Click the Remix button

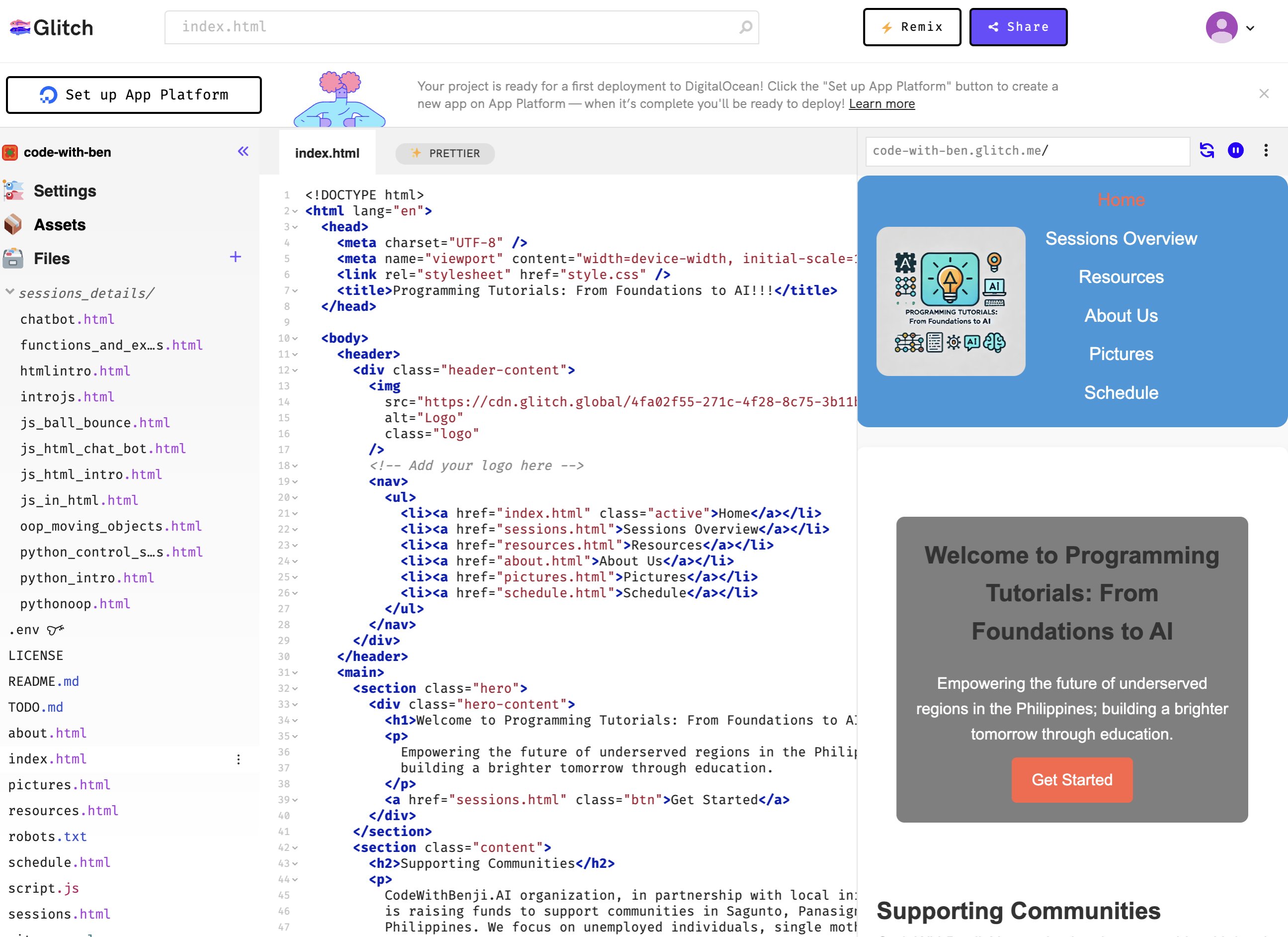click(x=912, y=26)
